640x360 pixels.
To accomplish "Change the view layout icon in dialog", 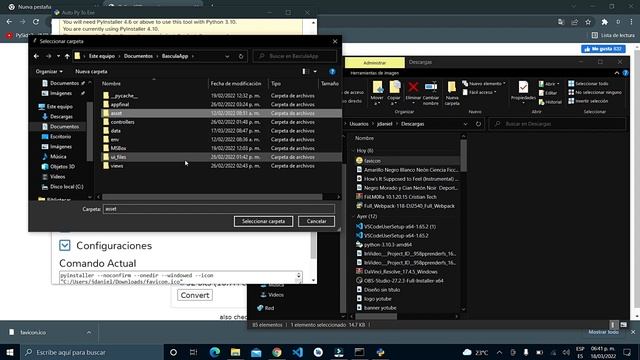I will (x=305, y=71).
